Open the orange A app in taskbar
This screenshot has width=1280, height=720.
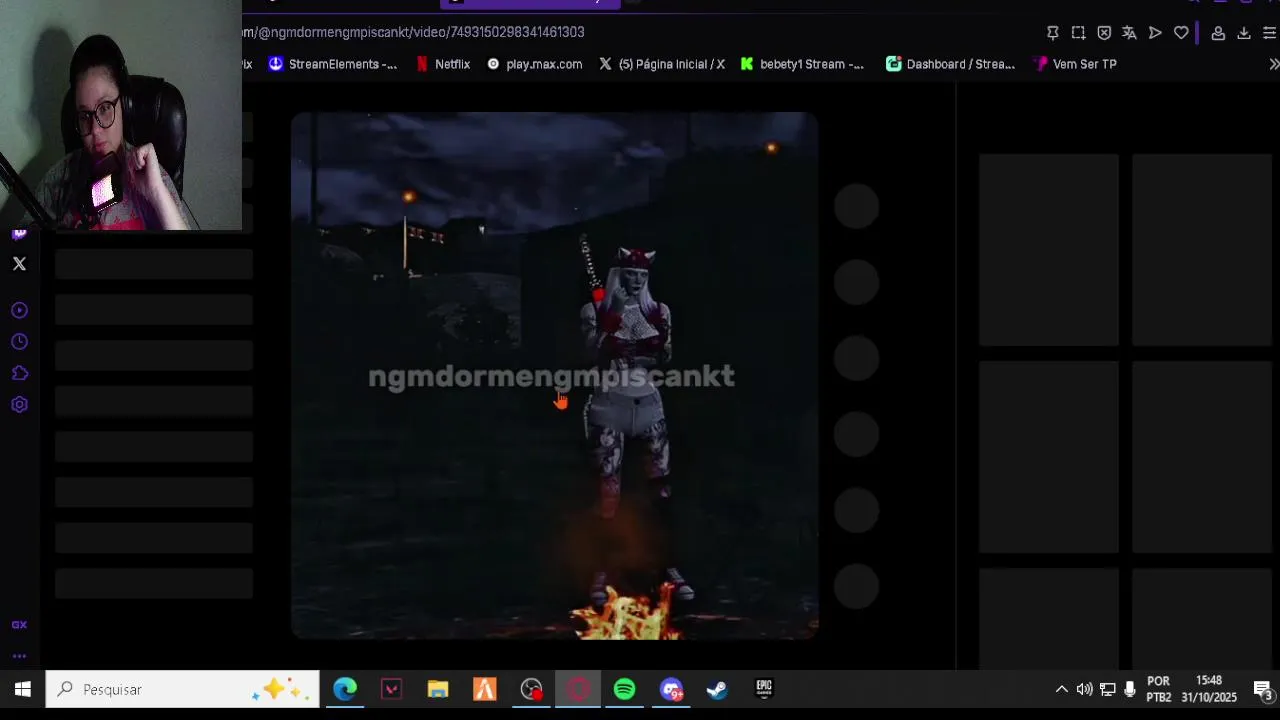485,689
